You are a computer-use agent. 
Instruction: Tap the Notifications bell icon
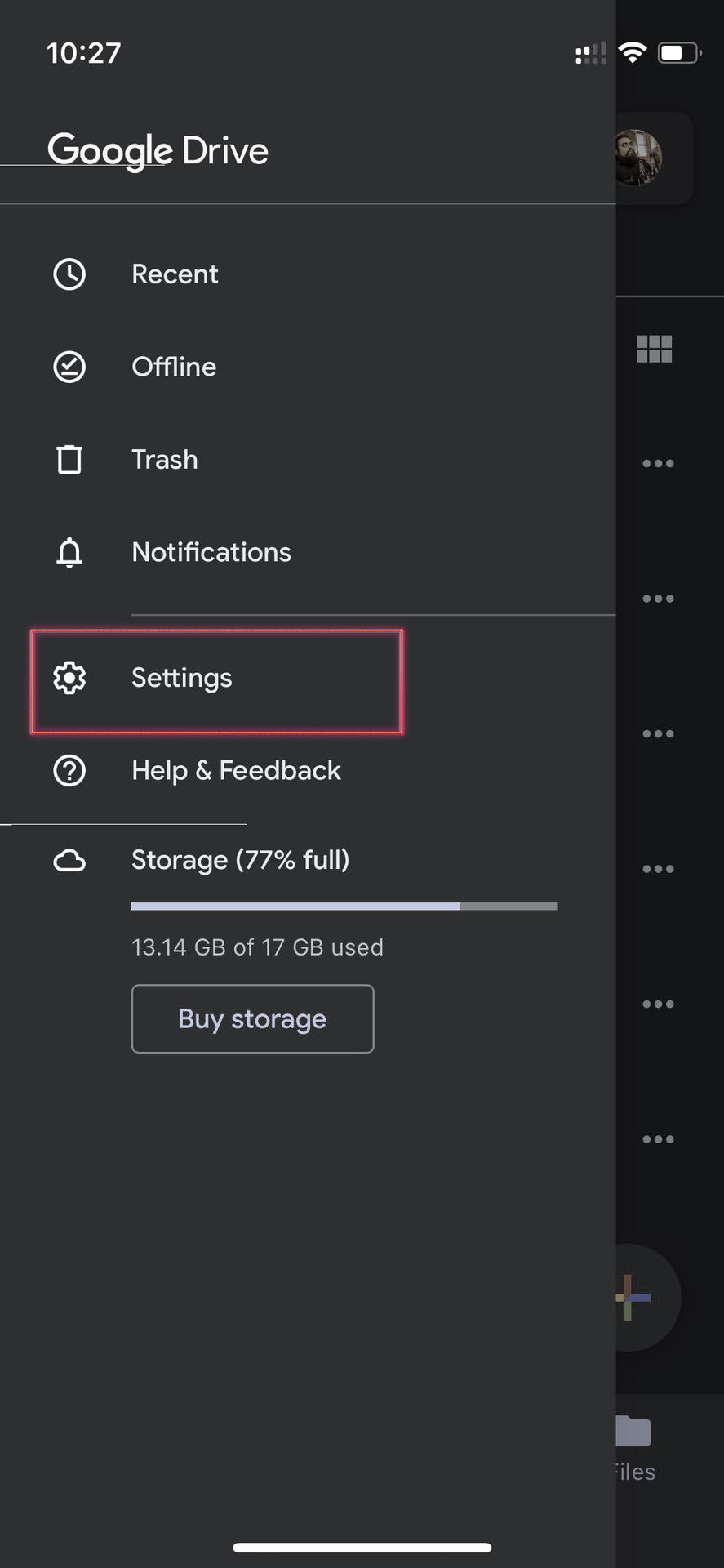pyautogui.click(x=69, y=553)
